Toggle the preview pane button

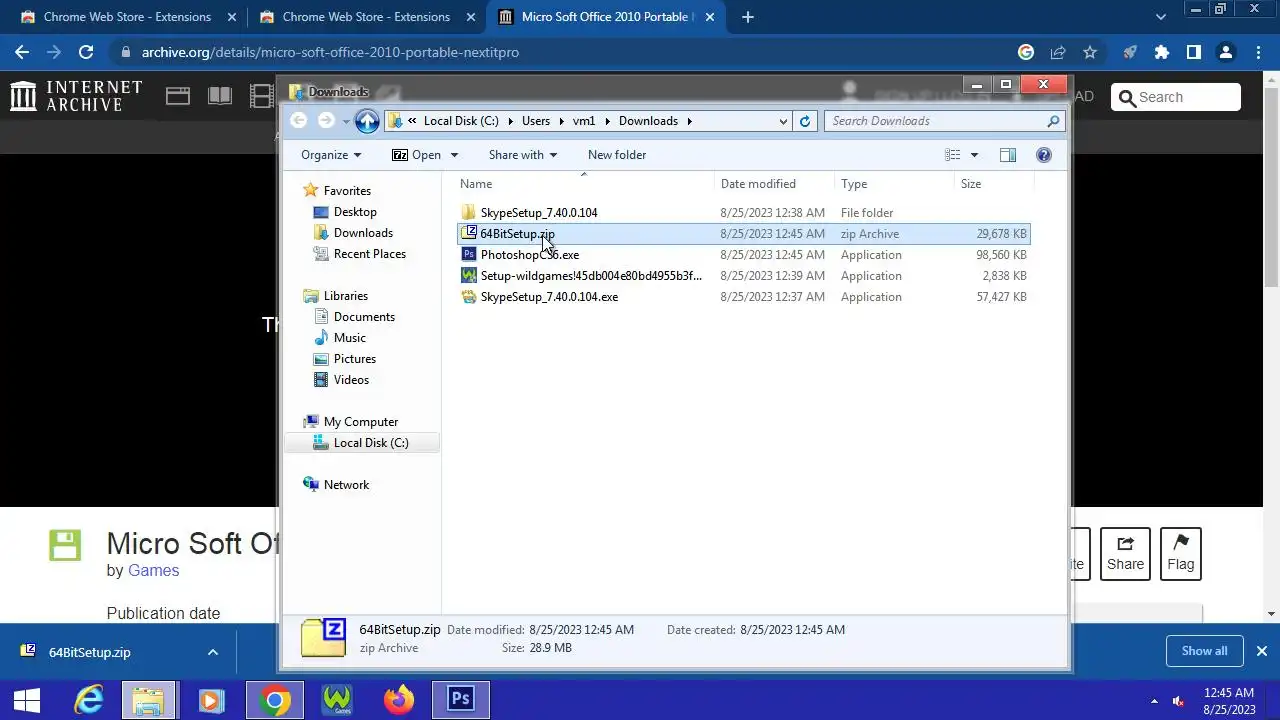1008,155
